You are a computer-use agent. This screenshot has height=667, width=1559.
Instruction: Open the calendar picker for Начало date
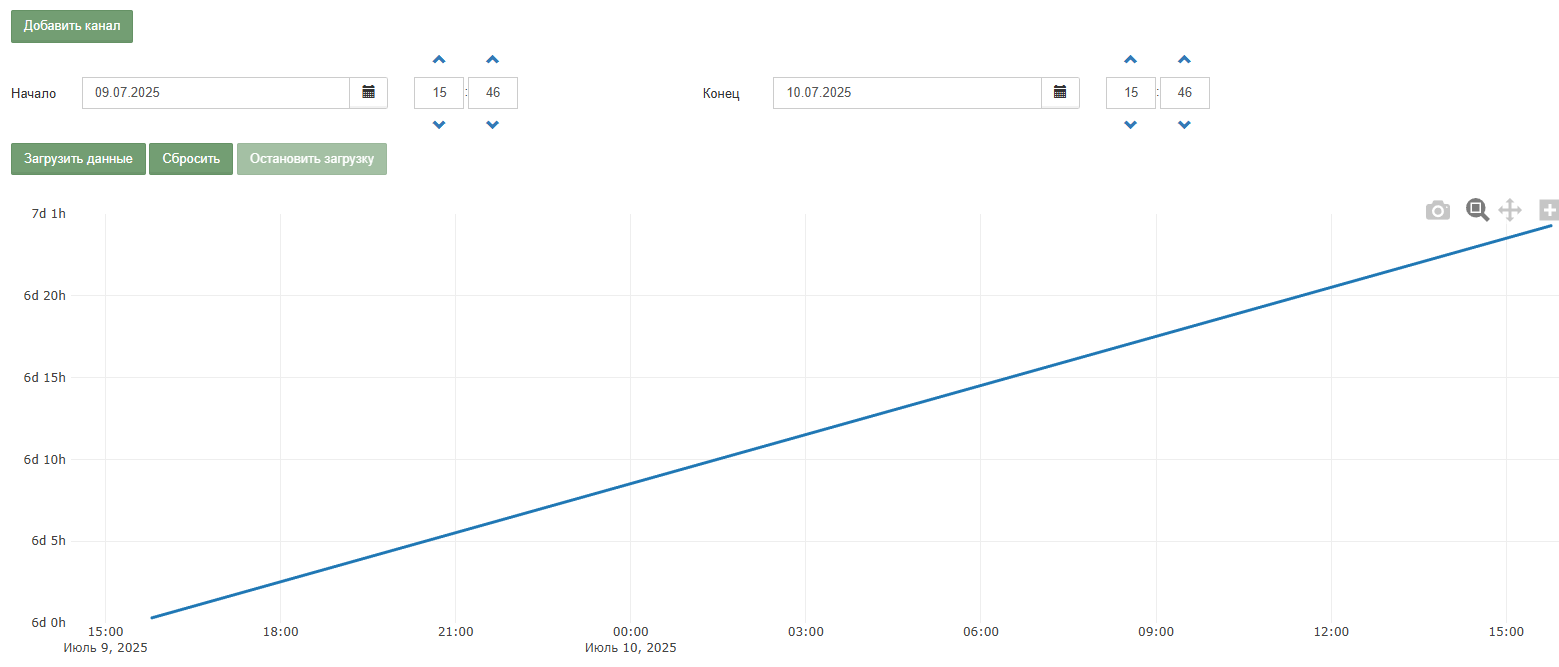368,93
